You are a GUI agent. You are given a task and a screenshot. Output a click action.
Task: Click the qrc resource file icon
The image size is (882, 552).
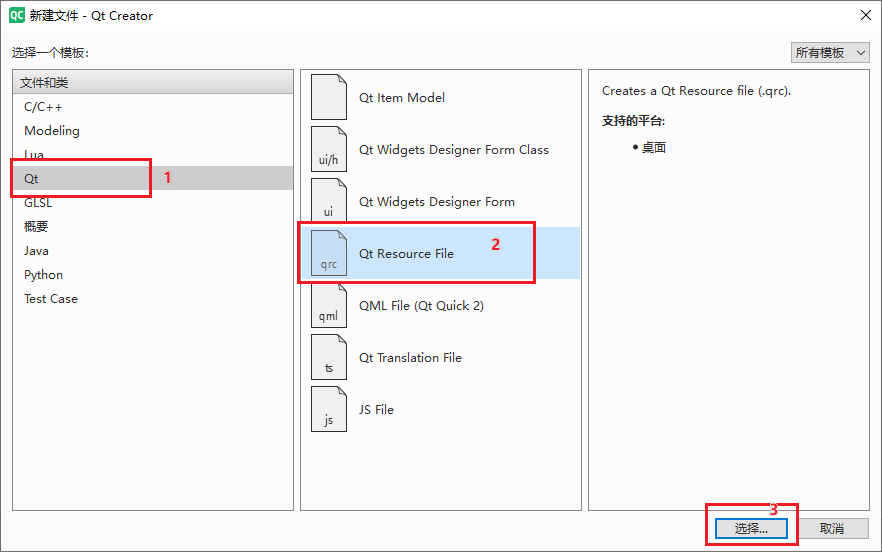(329, 253)
